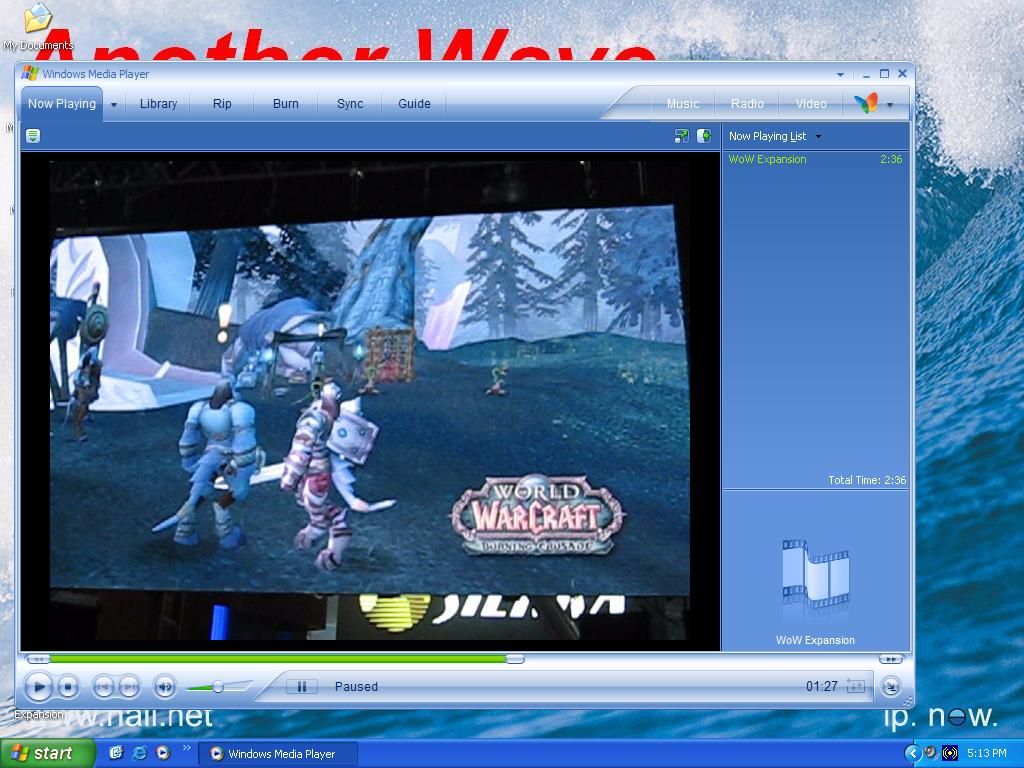Click the Previous track button
1024x768 pixels.
(x=102, y=687)
